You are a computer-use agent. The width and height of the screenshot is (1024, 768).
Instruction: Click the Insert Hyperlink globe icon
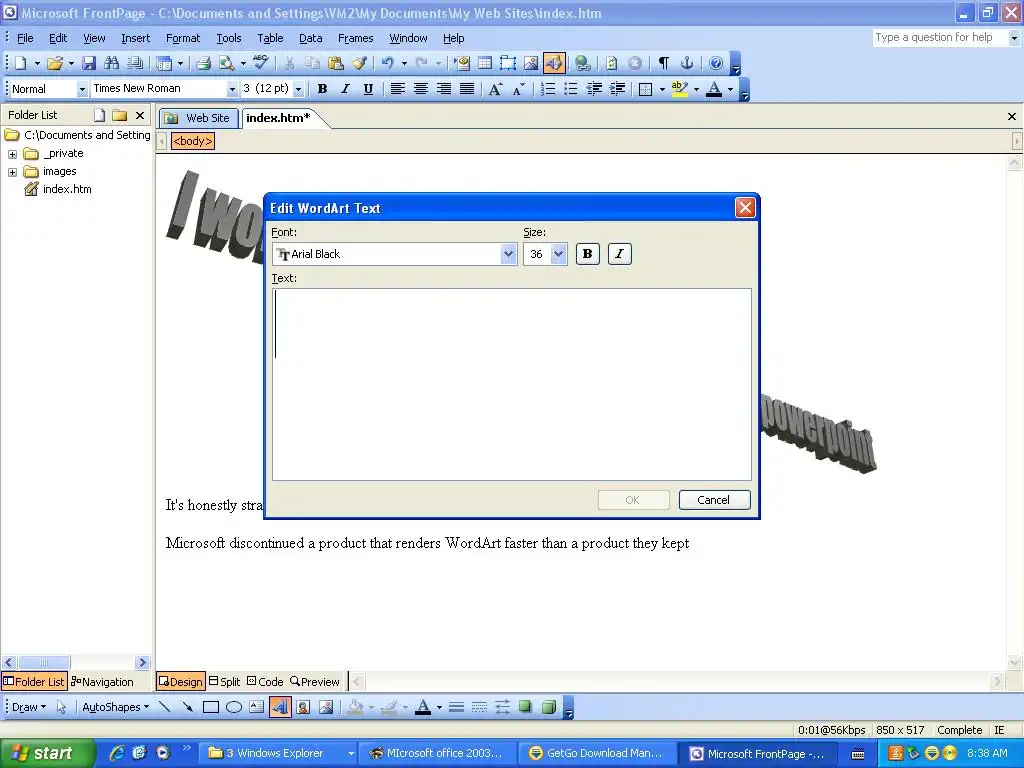[x=583, y=63]
